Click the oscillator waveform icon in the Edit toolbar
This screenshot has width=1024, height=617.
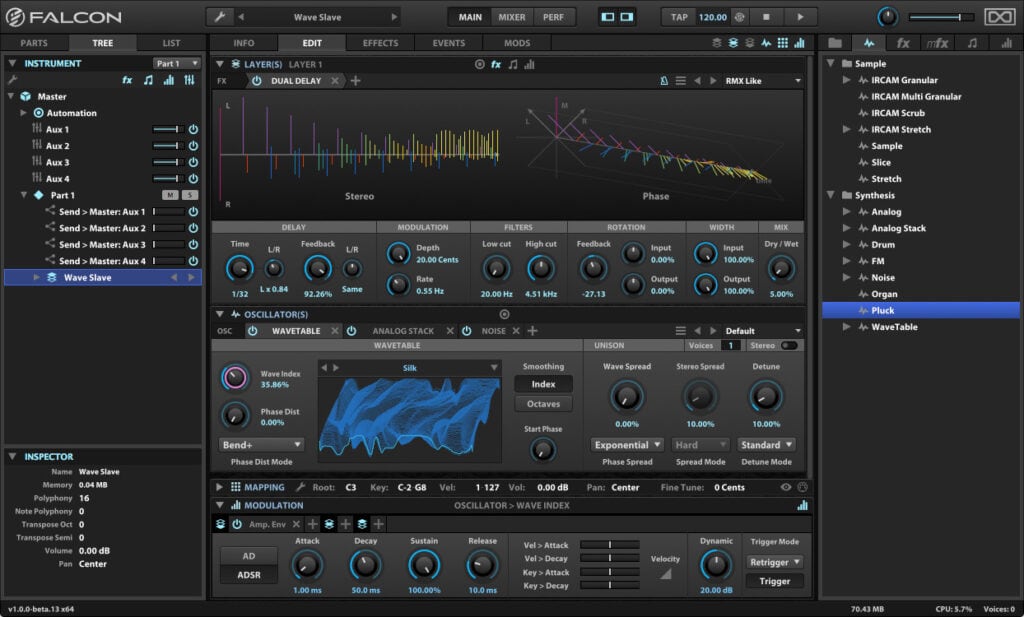(x=766, y=43)
